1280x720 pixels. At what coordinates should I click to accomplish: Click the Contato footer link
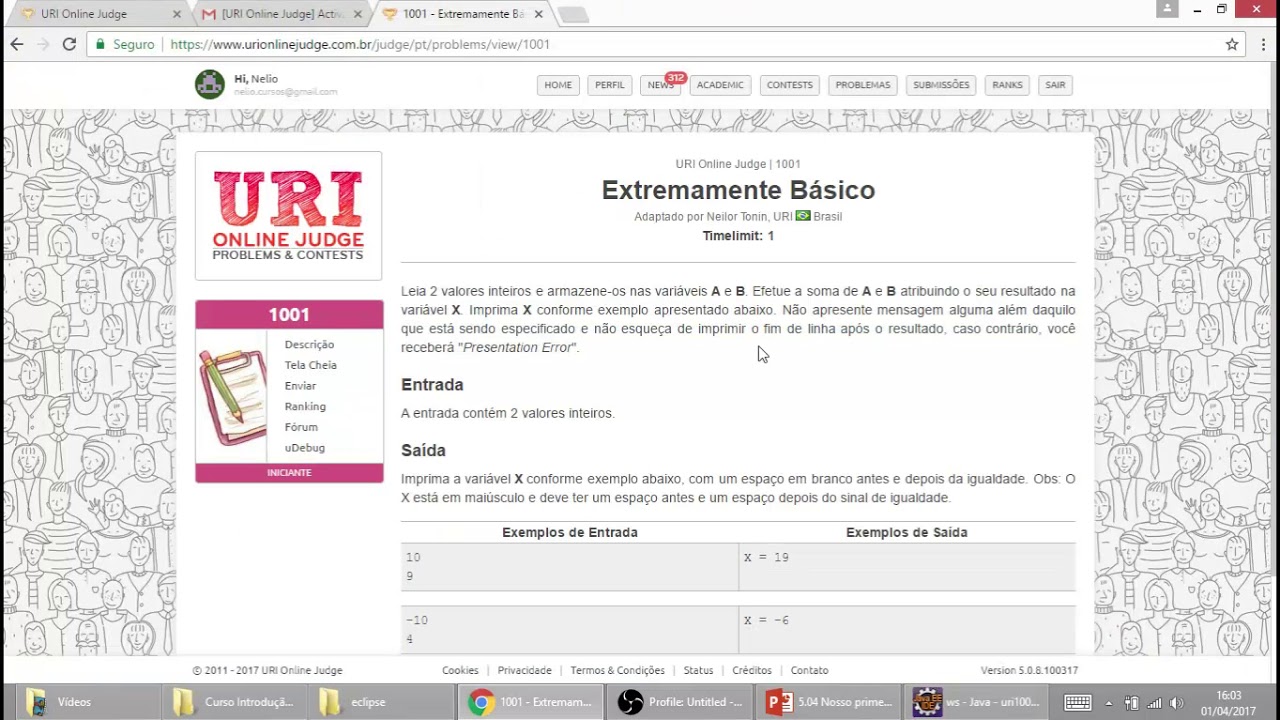809,671
